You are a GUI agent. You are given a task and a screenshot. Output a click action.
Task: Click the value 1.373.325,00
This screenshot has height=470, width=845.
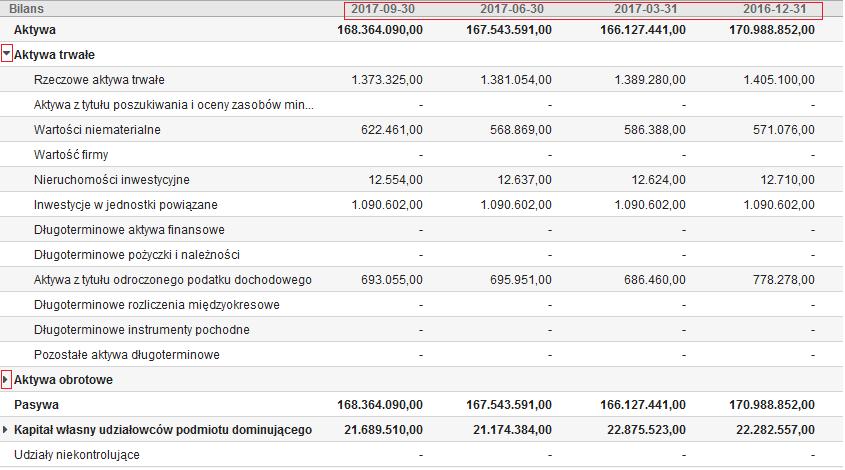(x=387, y=80)
